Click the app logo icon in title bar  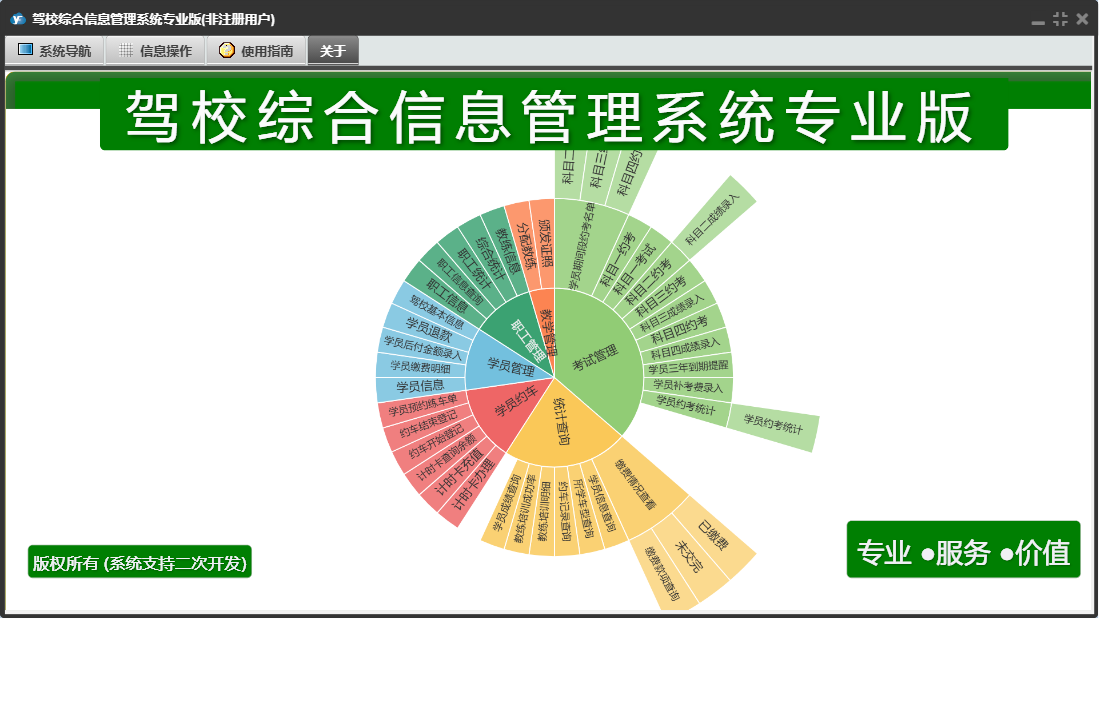click(x=18, y=19)
